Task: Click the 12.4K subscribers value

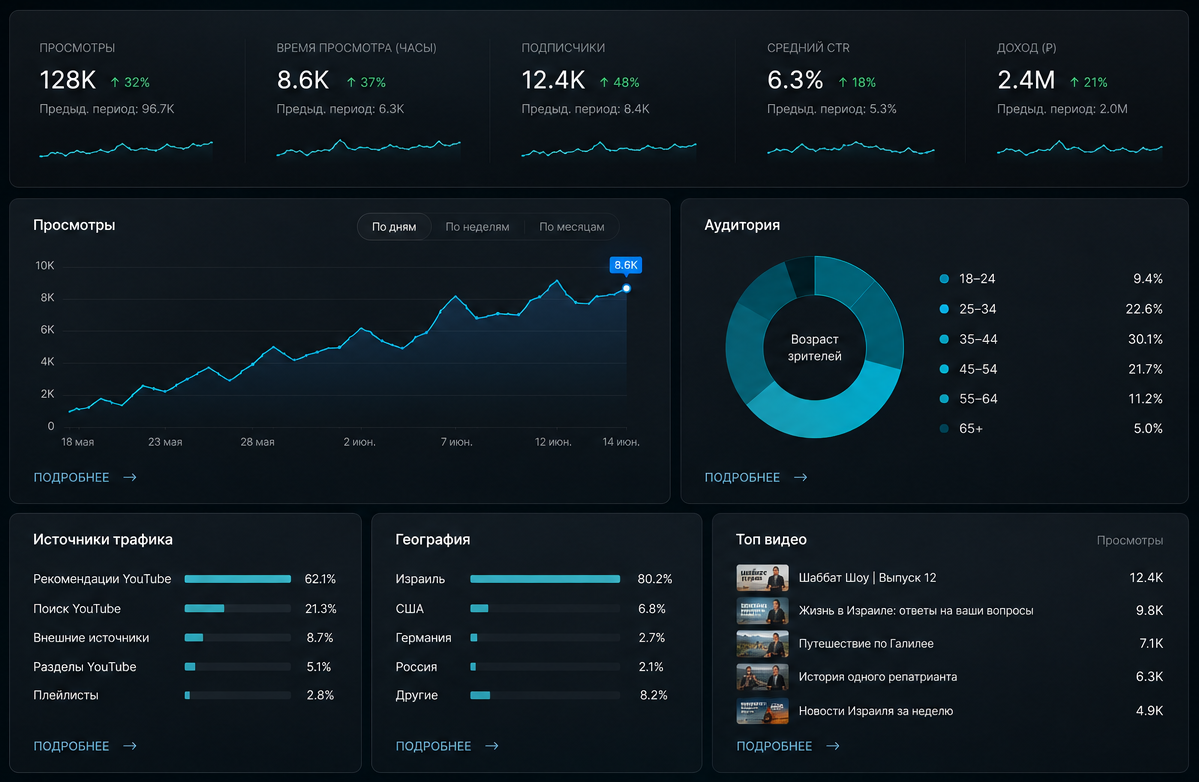Action: [x=553, y=80]
